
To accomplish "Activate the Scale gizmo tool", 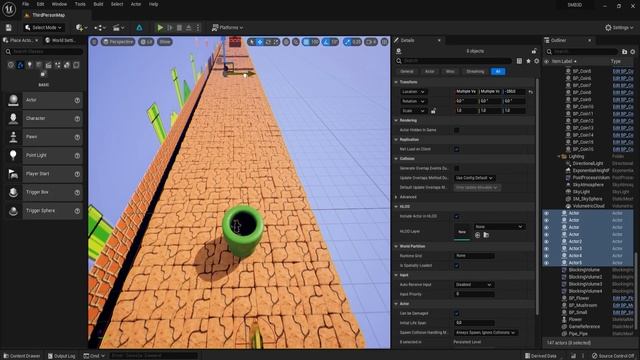I will coord(276,42).
